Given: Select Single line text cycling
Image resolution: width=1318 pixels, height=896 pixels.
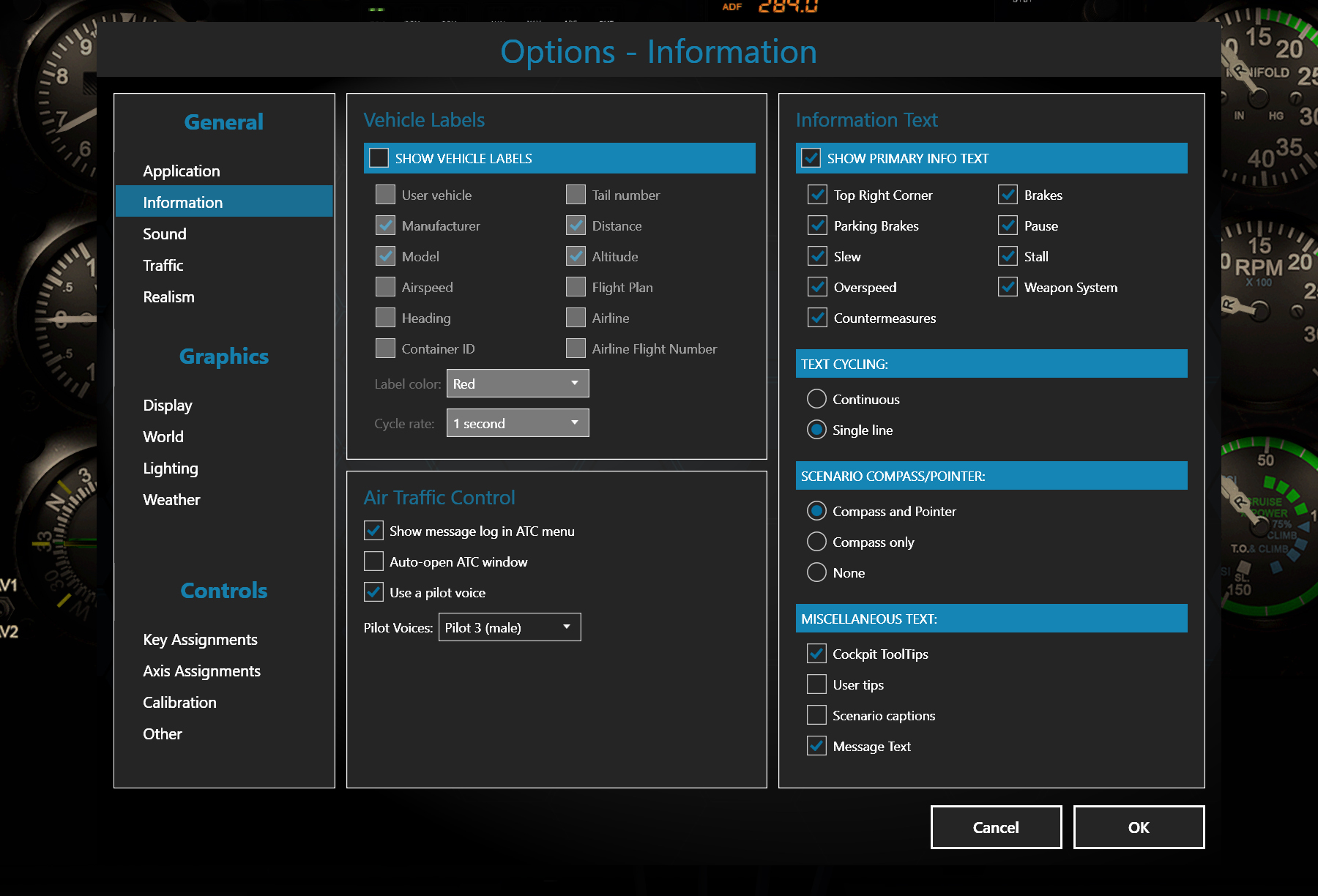Looking at the screenshot, I should pyautogui.click(x=816, y=430).
